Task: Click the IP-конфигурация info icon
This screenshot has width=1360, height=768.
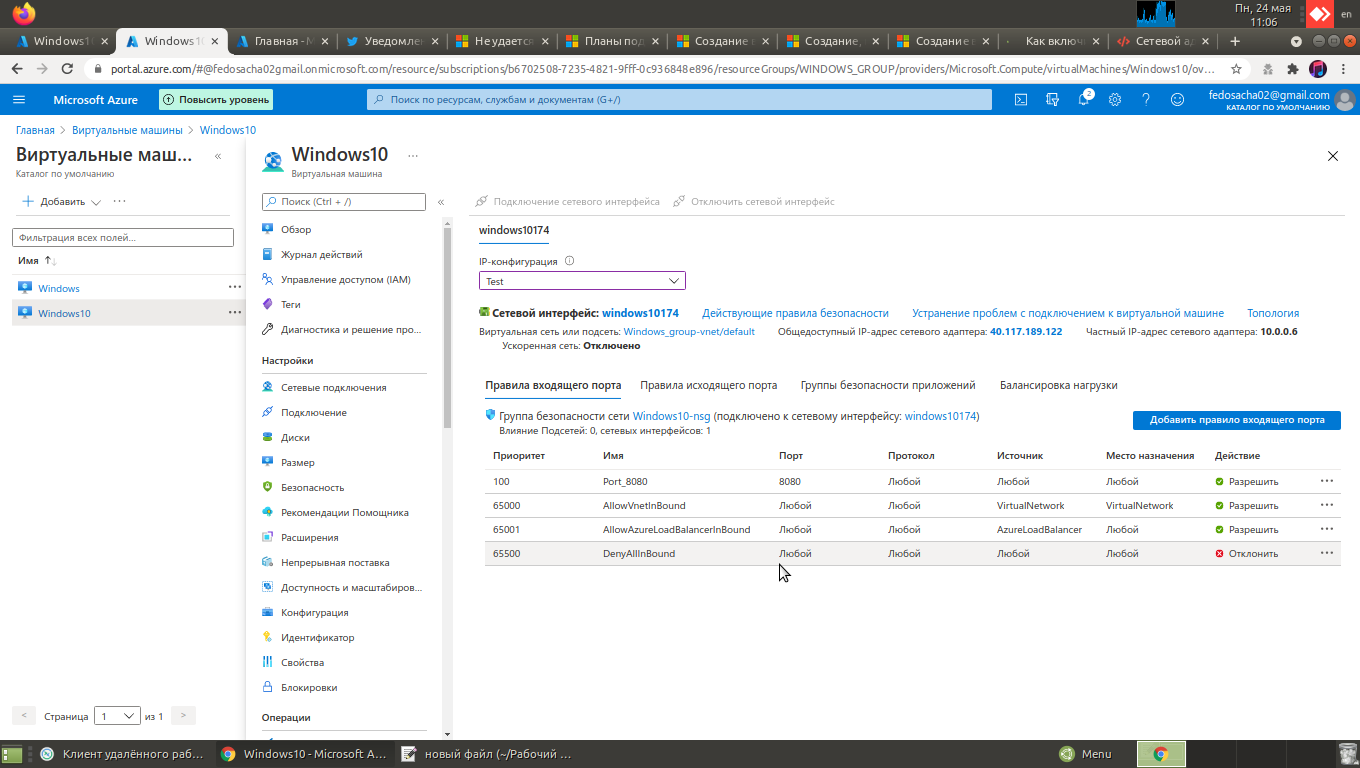Action: pos(570,261)
